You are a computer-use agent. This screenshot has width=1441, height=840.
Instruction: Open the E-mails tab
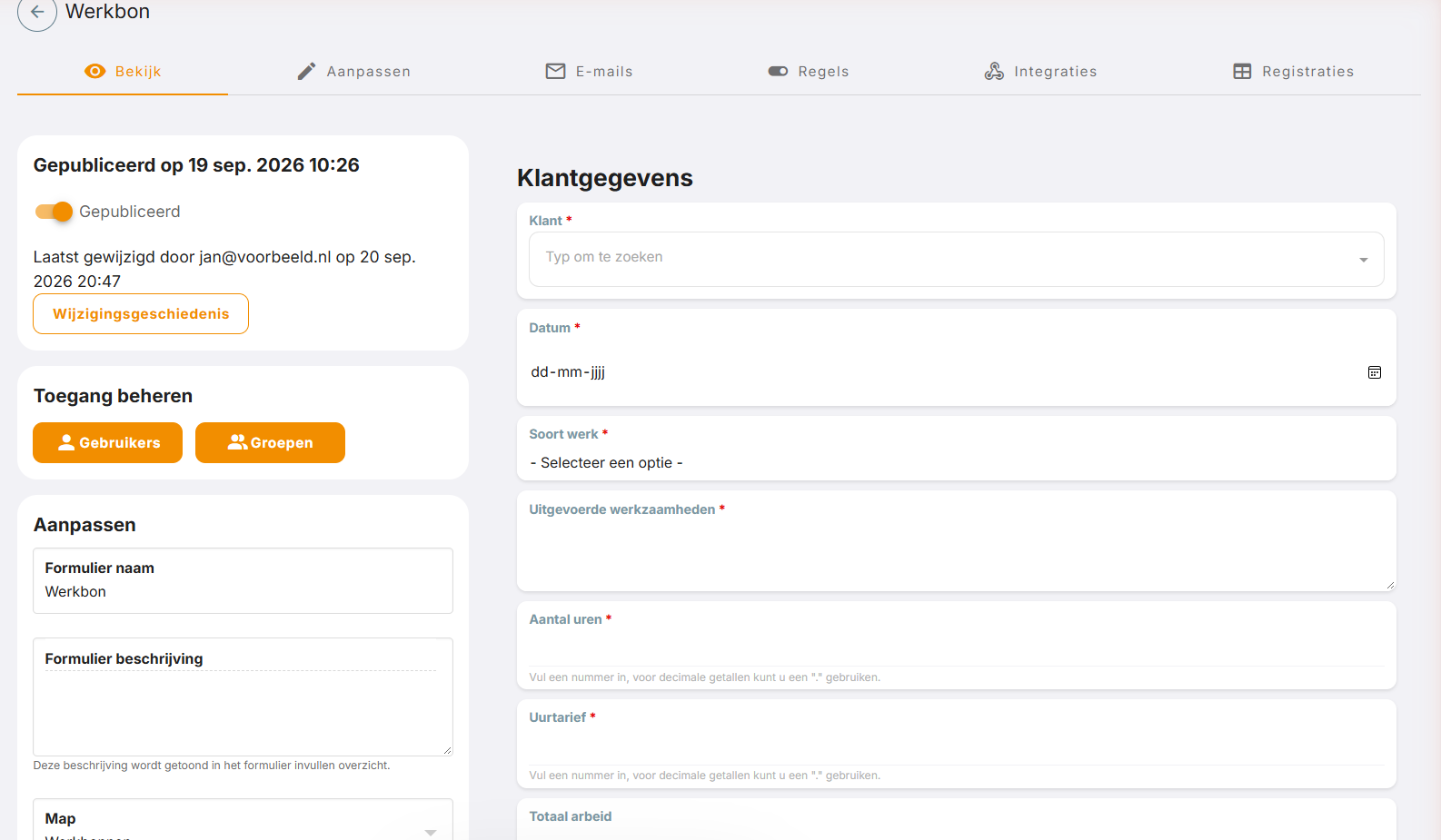tap(589, 71)
